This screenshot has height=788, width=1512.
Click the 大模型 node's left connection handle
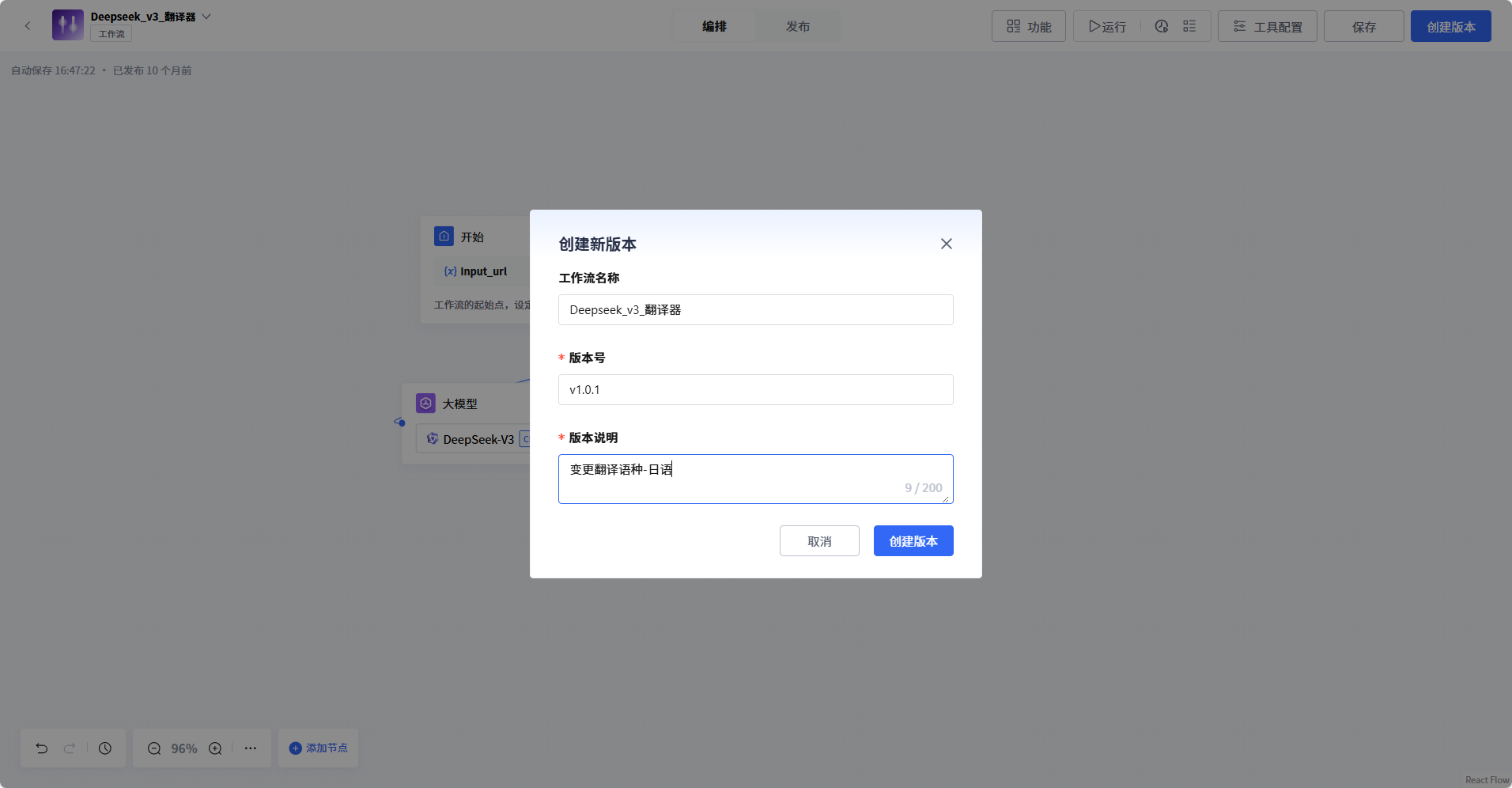coord(401,422)
